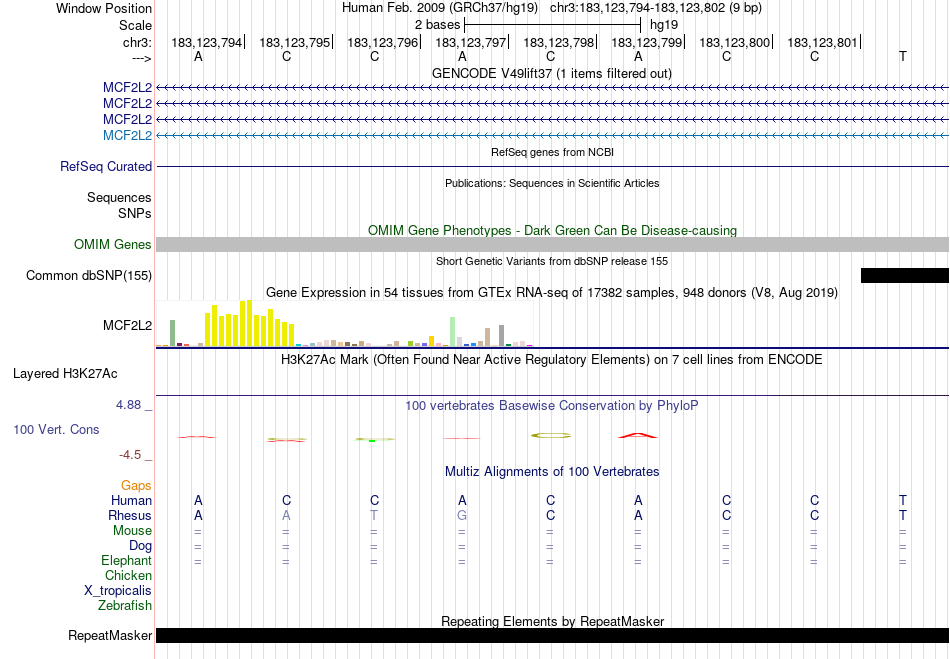950x659 pixels.
Task: Click the 100 Vert. Cons label
Action: click(x=56, y=429)
